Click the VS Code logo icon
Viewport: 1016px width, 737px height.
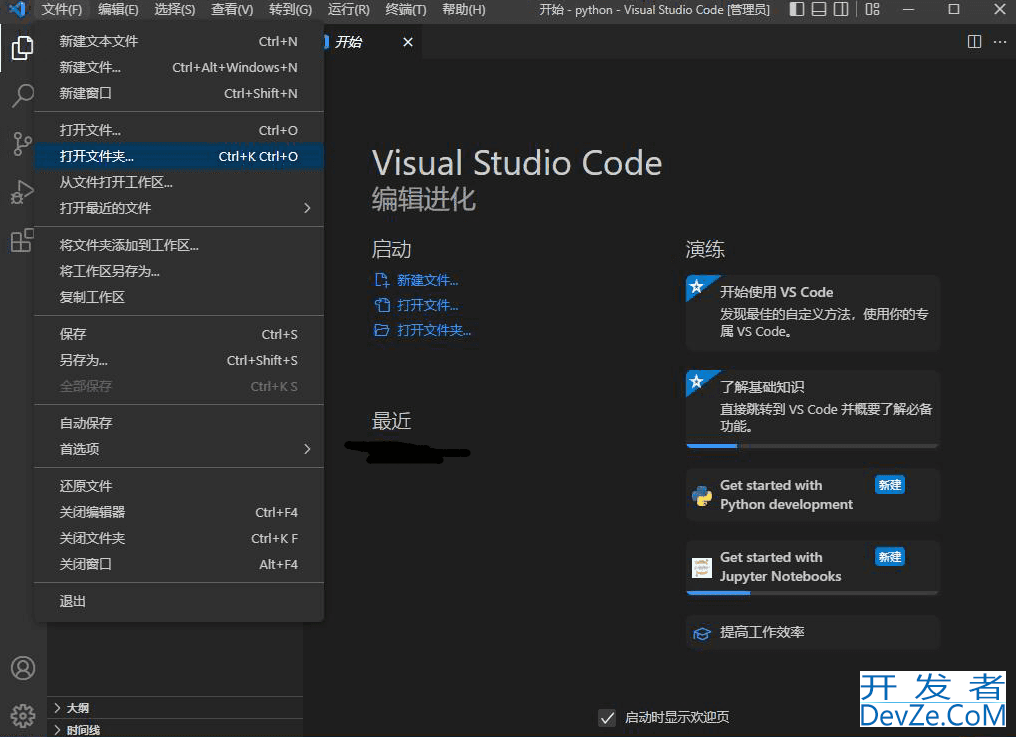[x=17, y=9]
